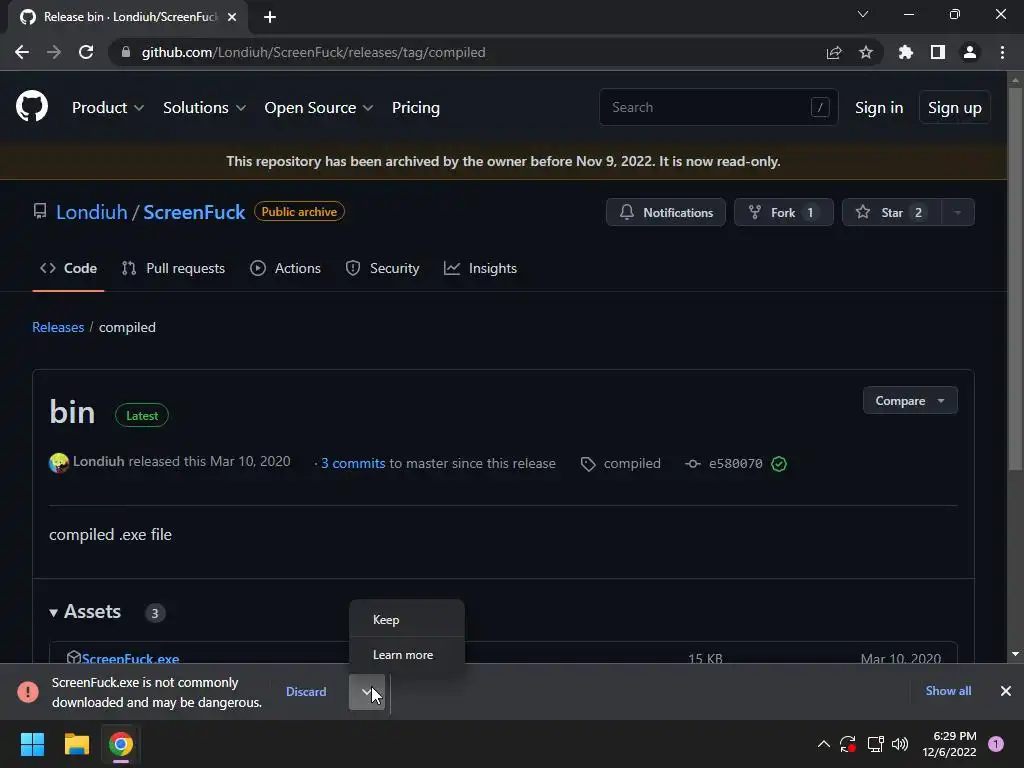The image size is (1024, 768).
Task: Click the tab search chevron in title bar
Action: pyautogui.click(x=863, y=14)
